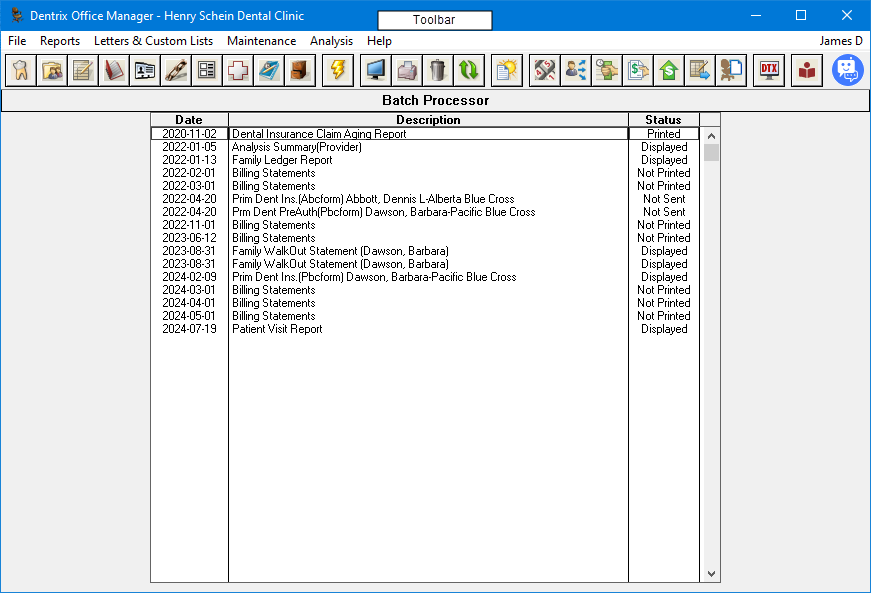
Task: Click the green refresh arrows icon
Action: [x=469, y=70]
